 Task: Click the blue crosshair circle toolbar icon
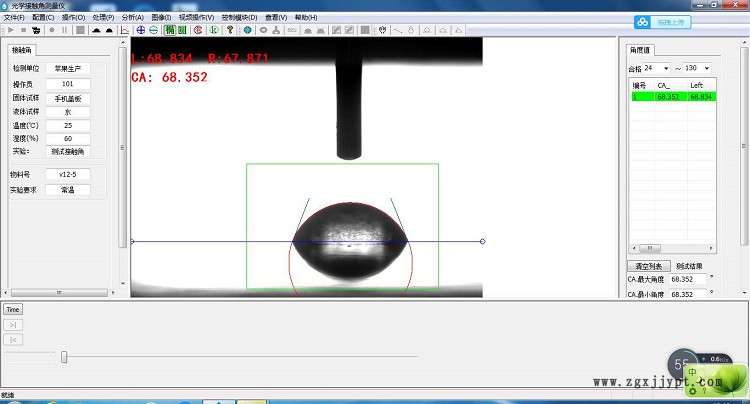coord(140,30)
